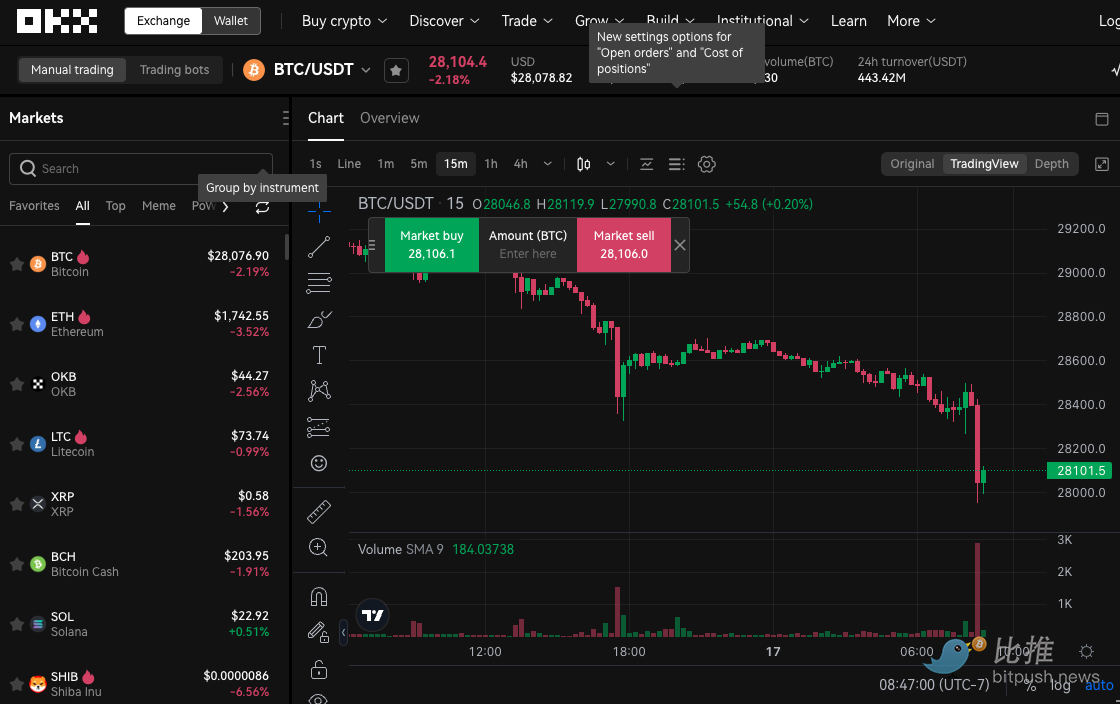Open the Meme markets tab
Viewport: 1120px width, 704px height.
(x=159, y=206)
